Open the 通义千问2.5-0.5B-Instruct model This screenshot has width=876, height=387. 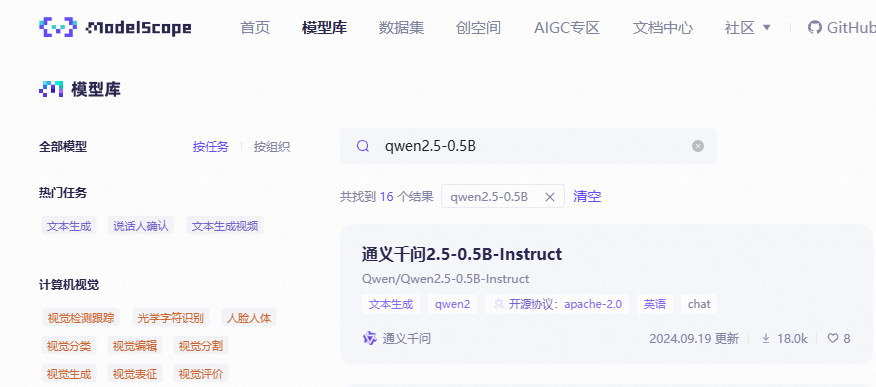pos(462,254)
